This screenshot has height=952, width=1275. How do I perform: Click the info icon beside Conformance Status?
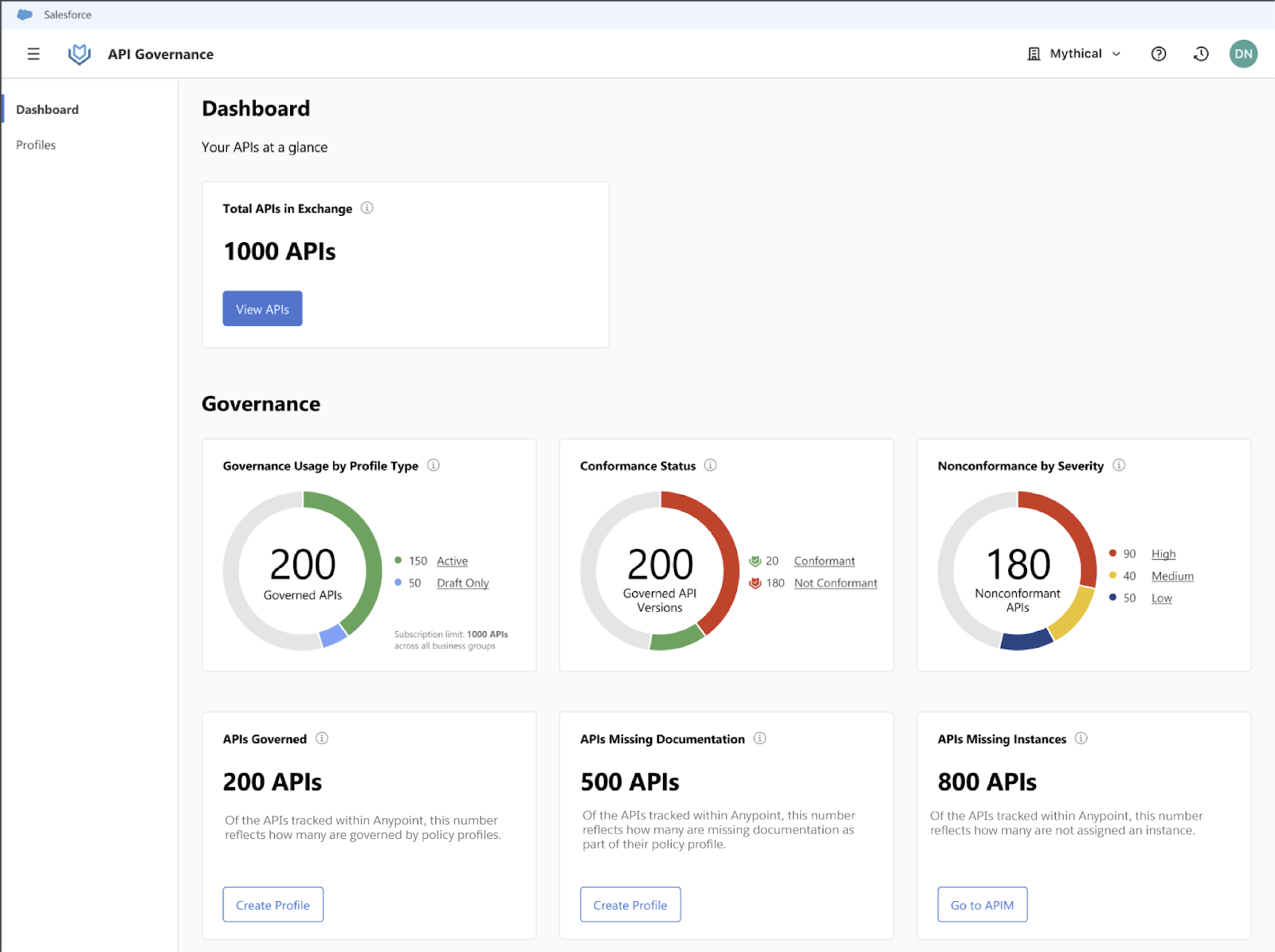710,465
